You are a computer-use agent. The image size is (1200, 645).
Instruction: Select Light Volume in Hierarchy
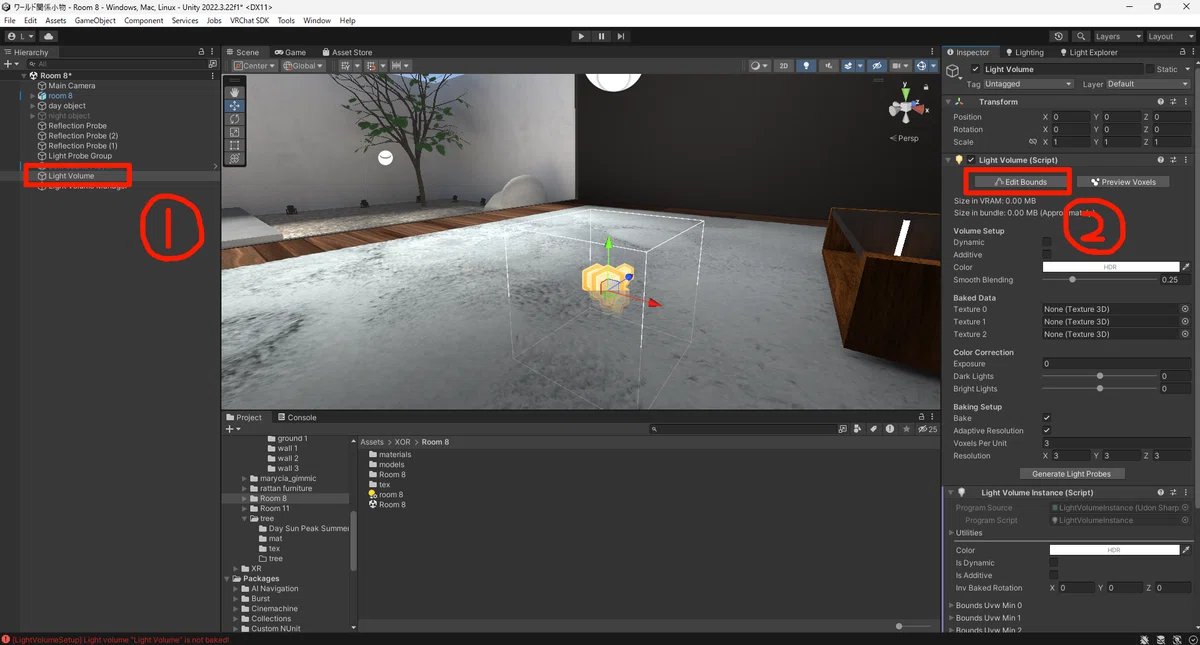tap(71, 176)
